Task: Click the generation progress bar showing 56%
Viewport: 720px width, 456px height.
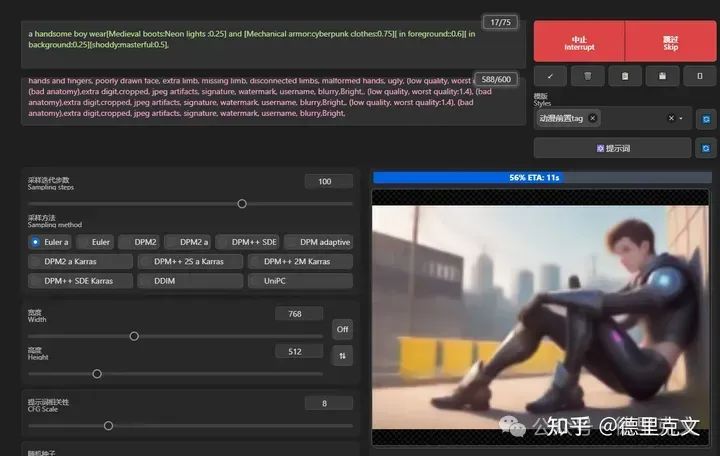Action: [542, 177]
